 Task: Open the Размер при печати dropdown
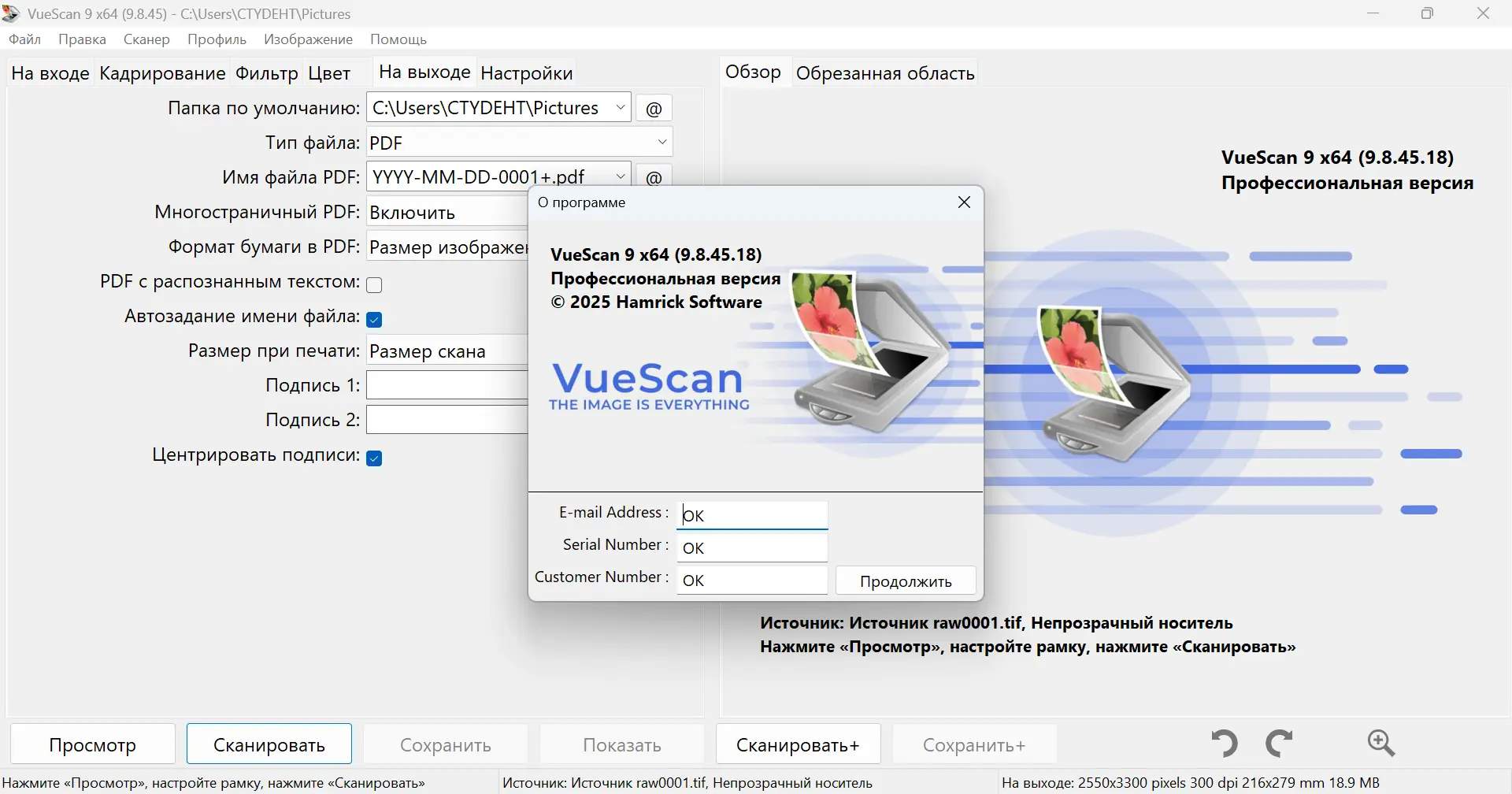[447, 351]
